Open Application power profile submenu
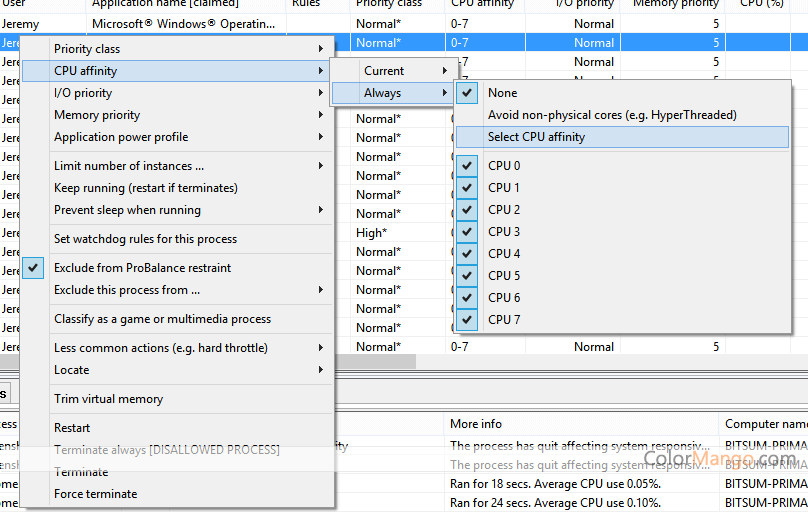Screen dimensions: 808x512 (x=177, y=137)
